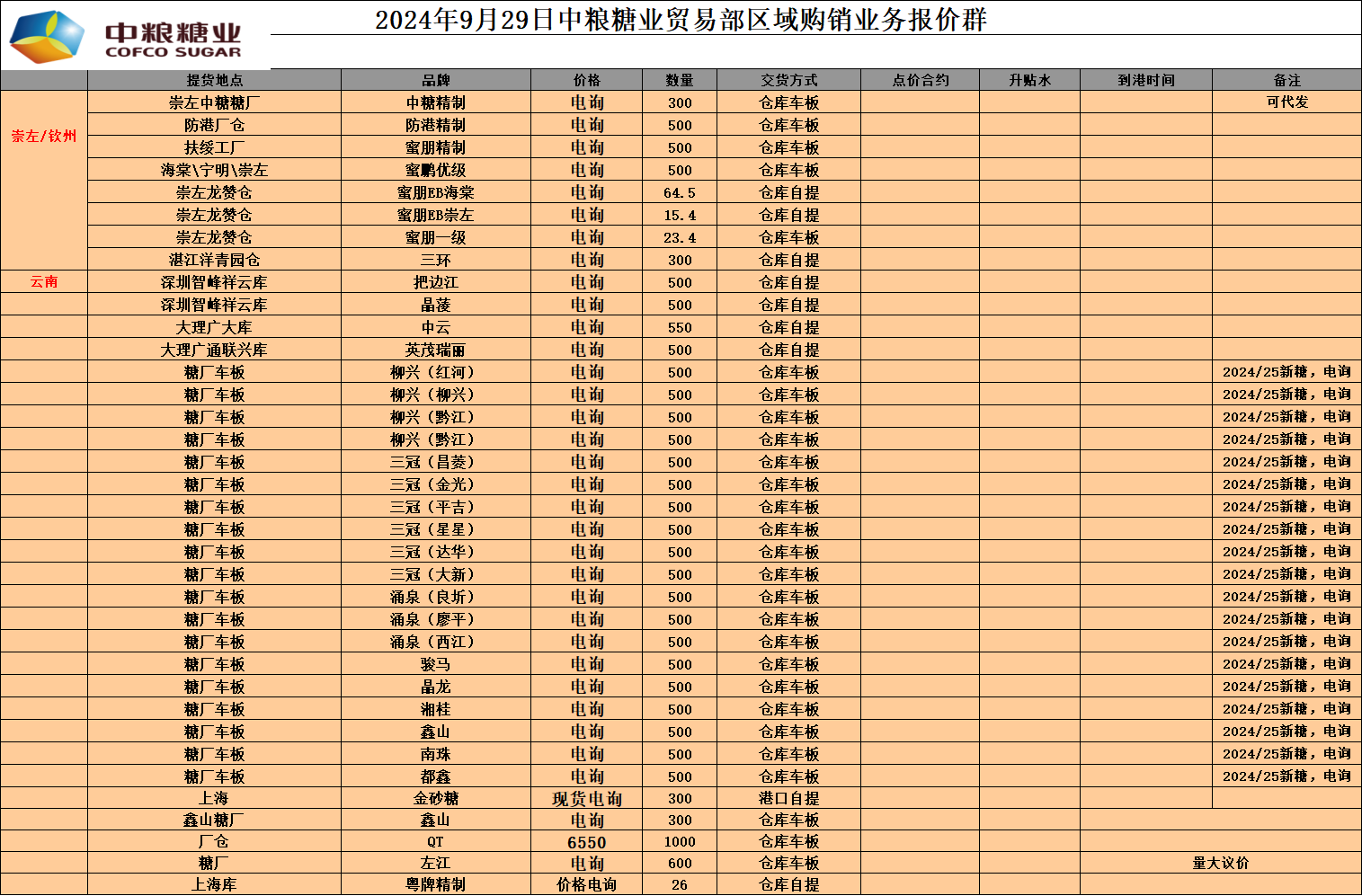Click the 现货电询 price cell
The image size is (1362, 896).
click(x=586, y=798)
